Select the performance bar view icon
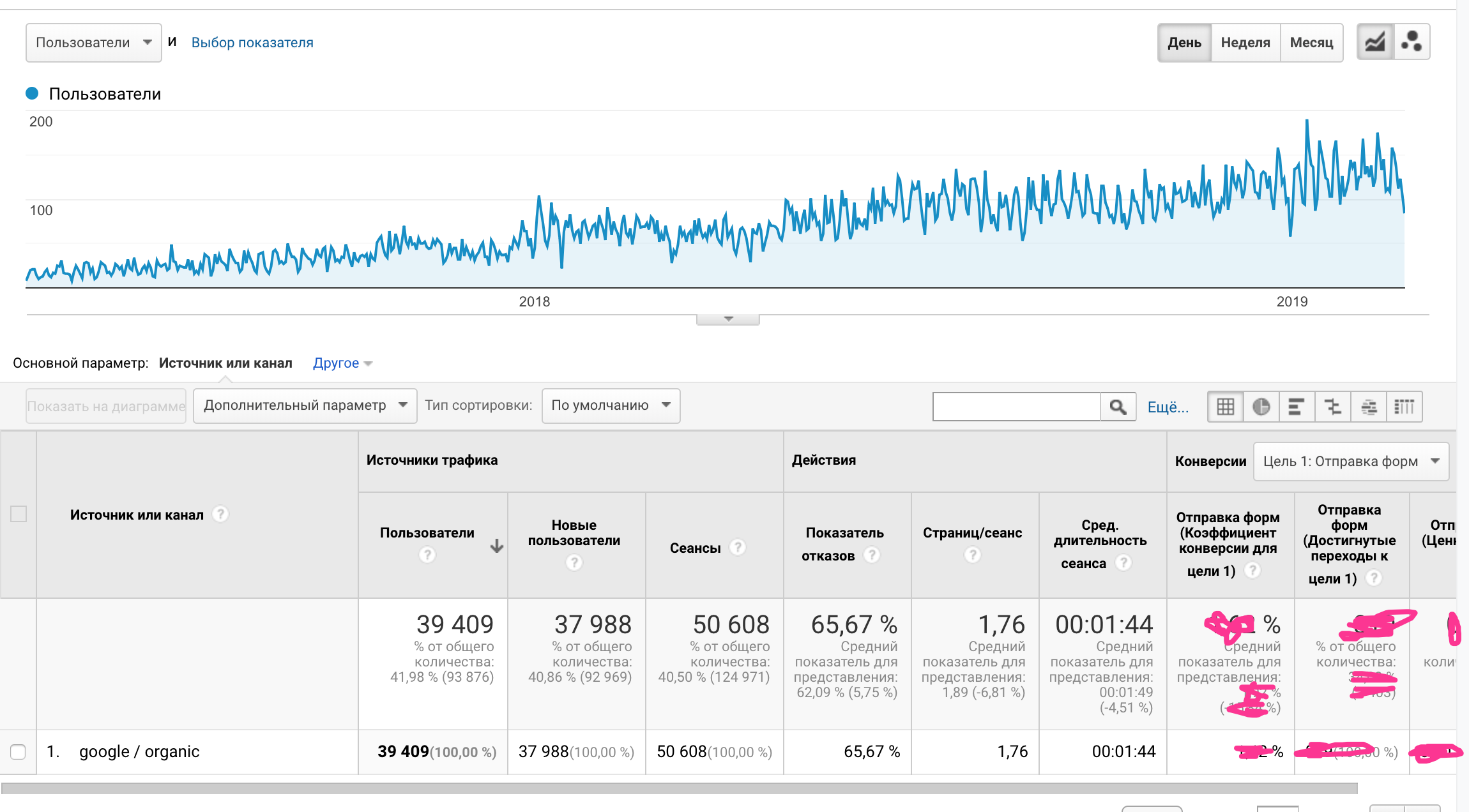Screen dimensions: 1469x812 coord(1297,407)
